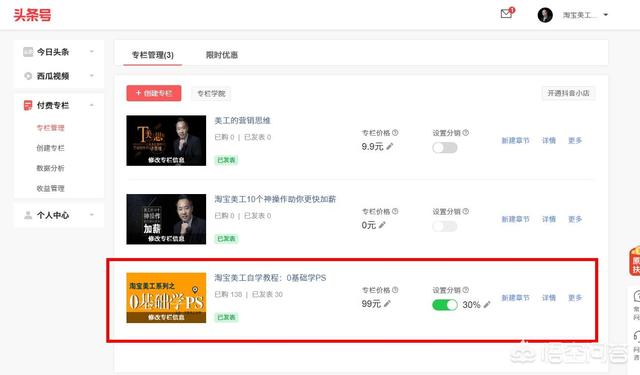Click the 已发表 status tag of 0基础学PS
Image resolution: width=640 pixels, height=375 pixels.
point(226,317)
